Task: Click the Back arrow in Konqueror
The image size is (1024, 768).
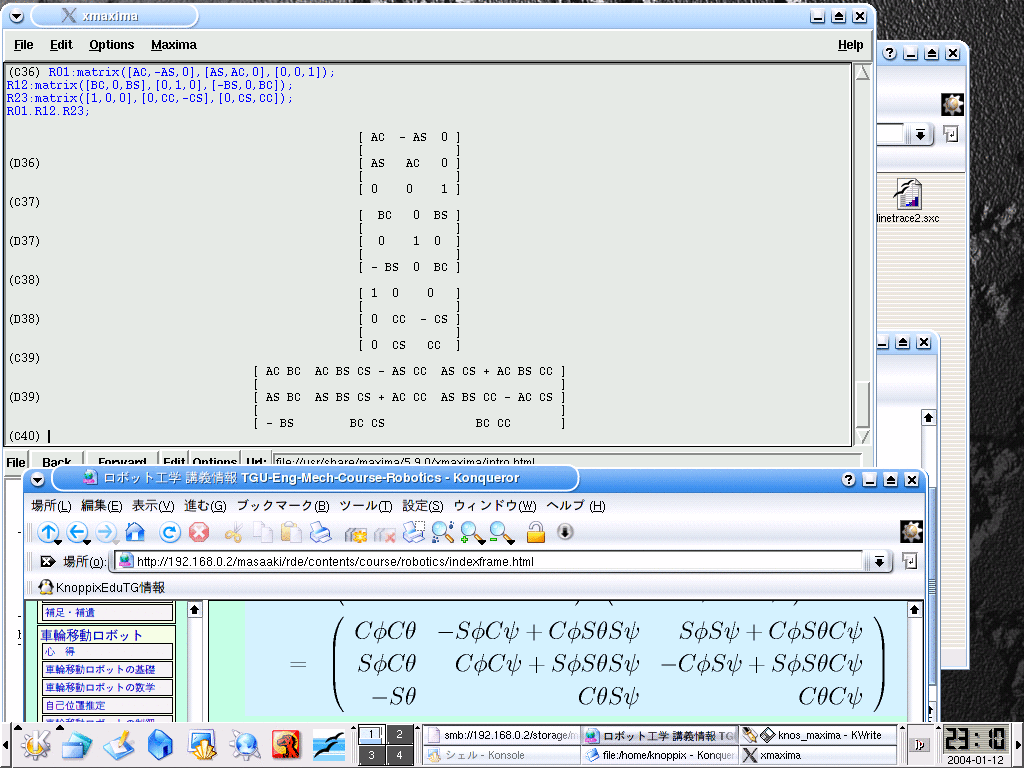Action: [x=77, y=533]
